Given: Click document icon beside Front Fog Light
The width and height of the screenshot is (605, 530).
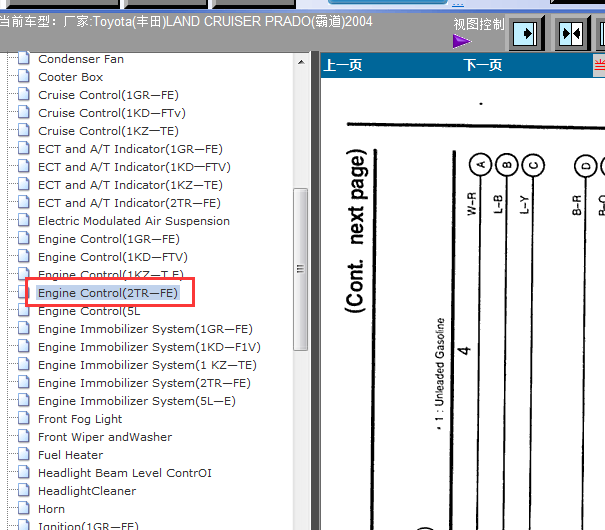Looking at the screenshot, I should pyautogui.click(x=24, y=418).
